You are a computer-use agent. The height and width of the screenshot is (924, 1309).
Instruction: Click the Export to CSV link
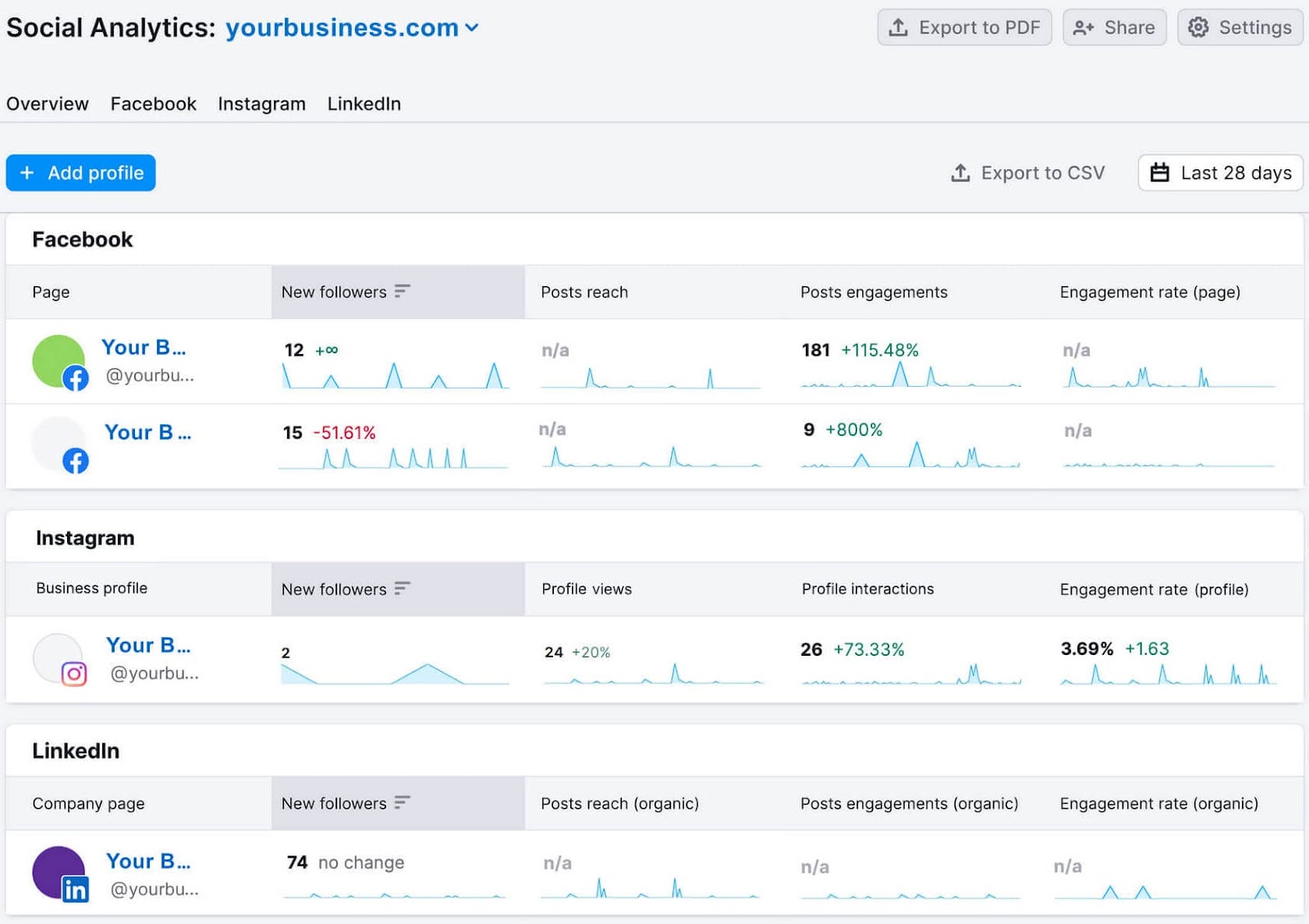[1043, 173]
